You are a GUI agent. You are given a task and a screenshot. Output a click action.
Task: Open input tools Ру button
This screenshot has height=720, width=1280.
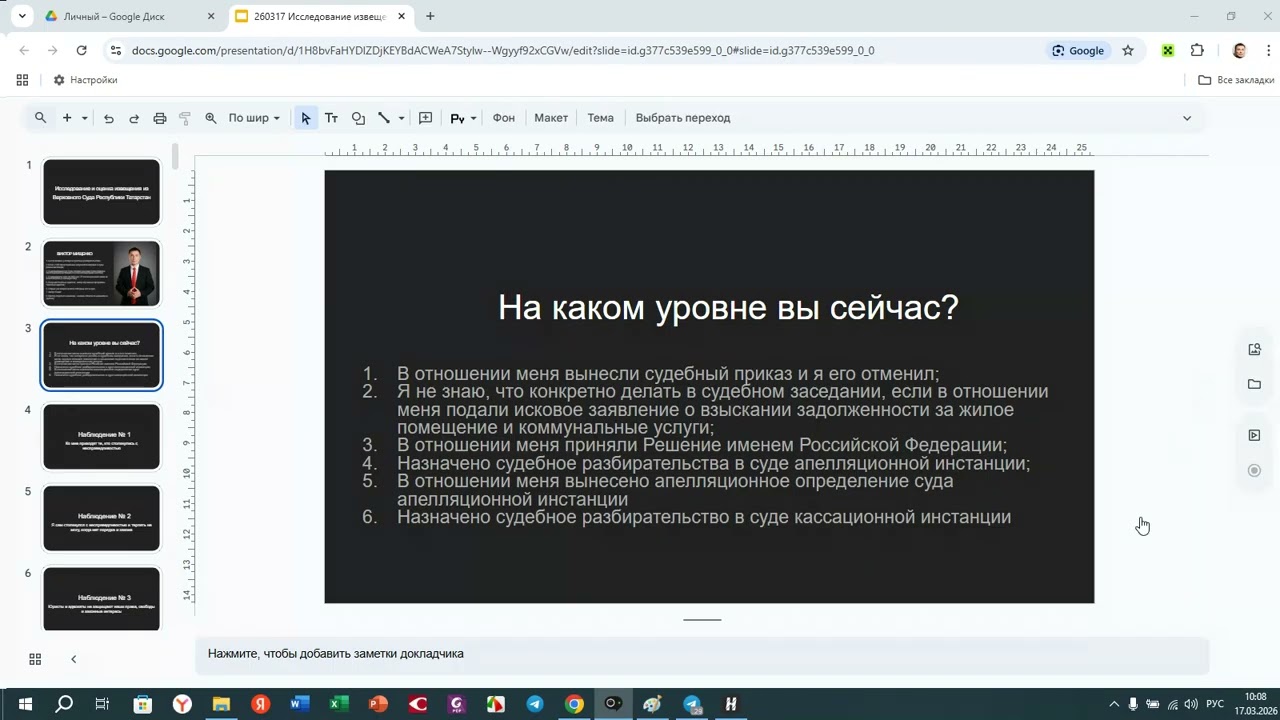457,118
